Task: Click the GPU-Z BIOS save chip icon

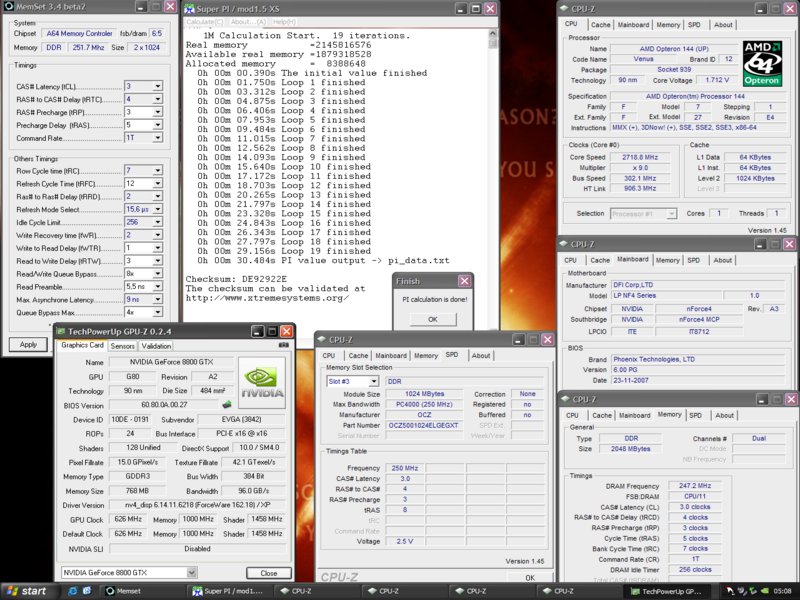Action: [227, 405]
